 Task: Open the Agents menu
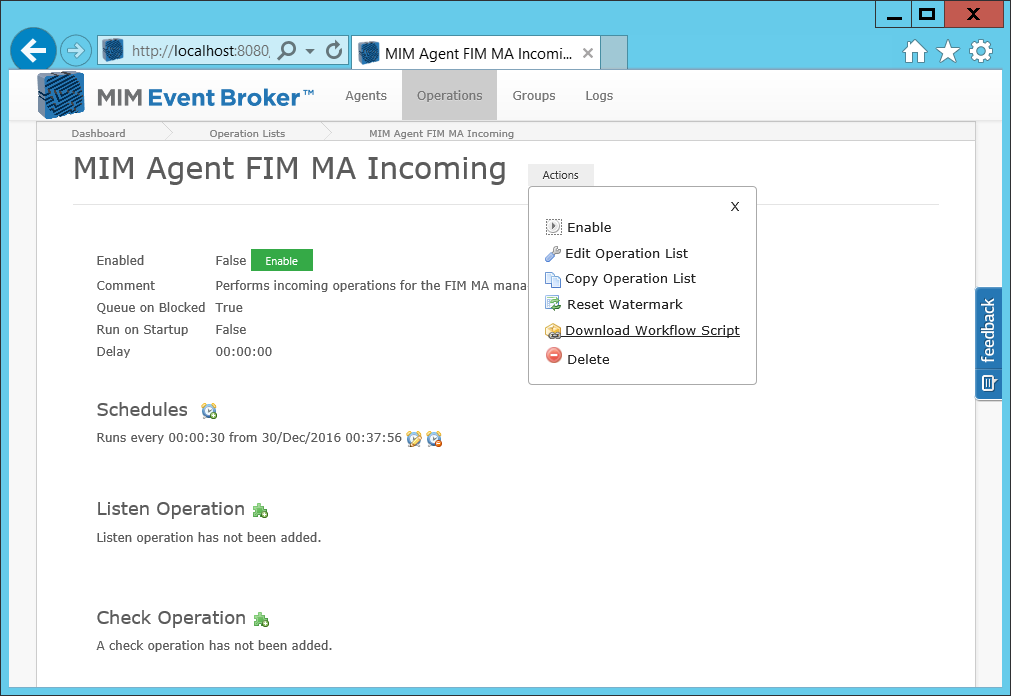click(366, 95)
